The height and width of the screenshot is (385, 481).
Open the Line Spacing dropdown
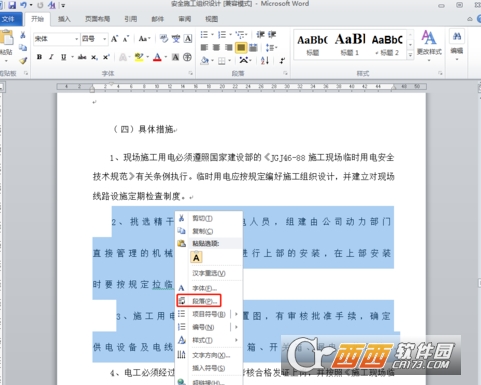coord(270,48)
